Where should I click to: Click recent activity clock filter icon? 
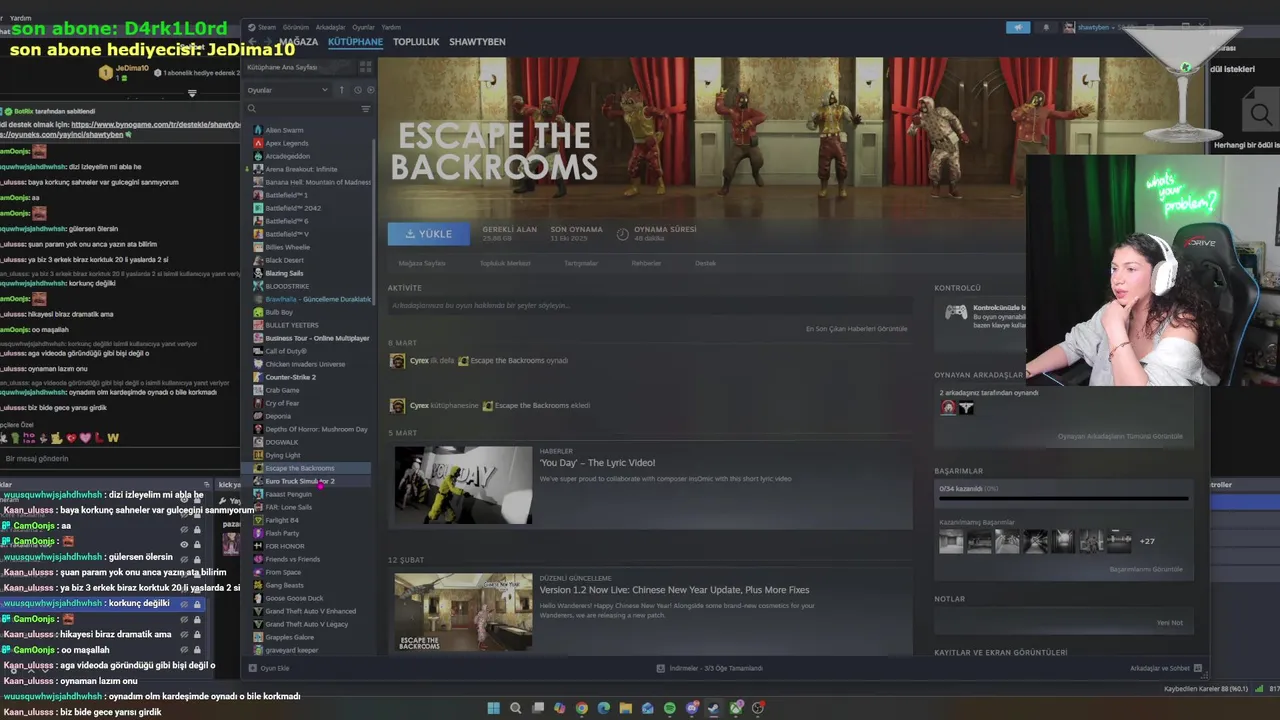pos(357,90)
